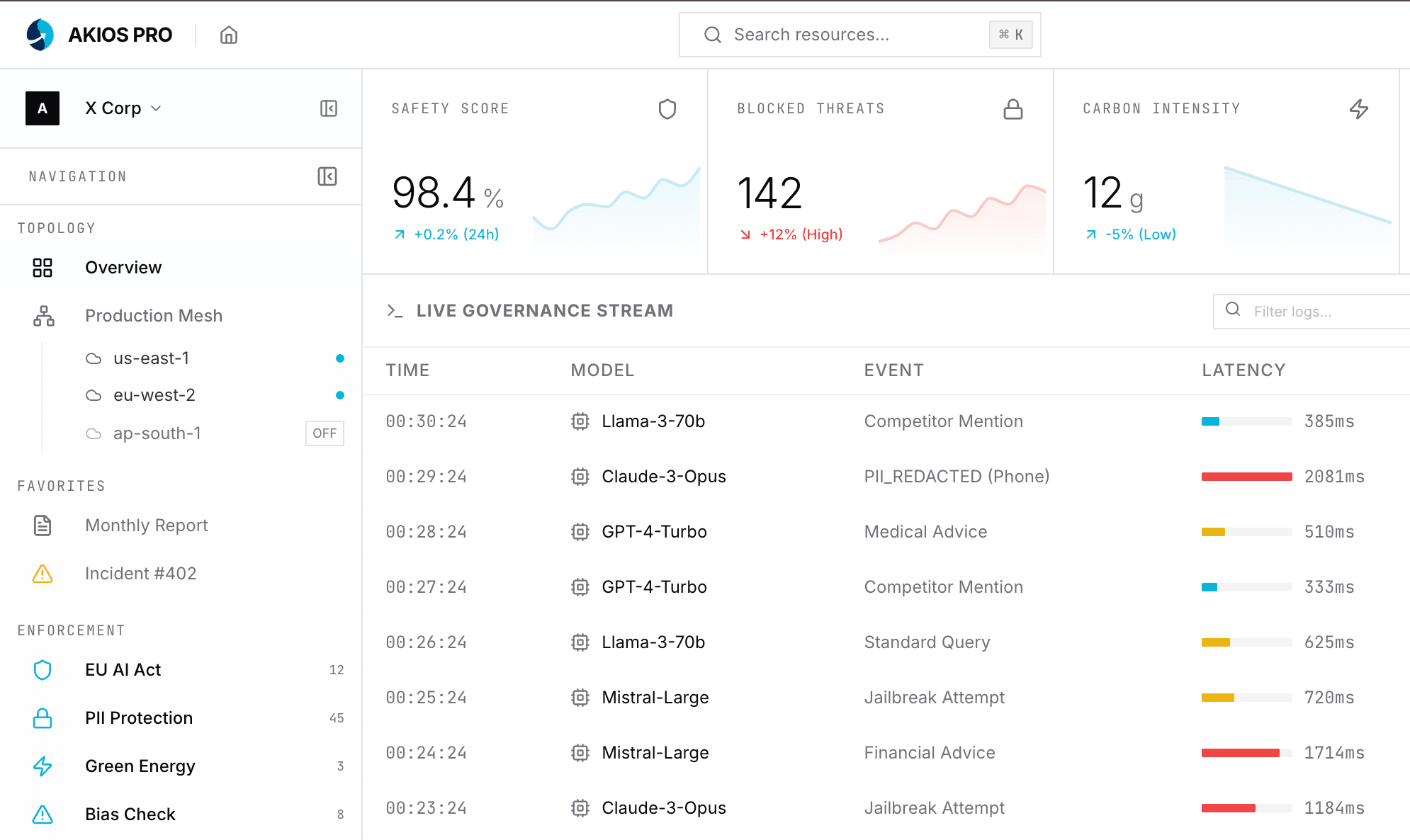Click the Safety Score shield icon
Screen dimensions: 1410x840
pos(667,109)
